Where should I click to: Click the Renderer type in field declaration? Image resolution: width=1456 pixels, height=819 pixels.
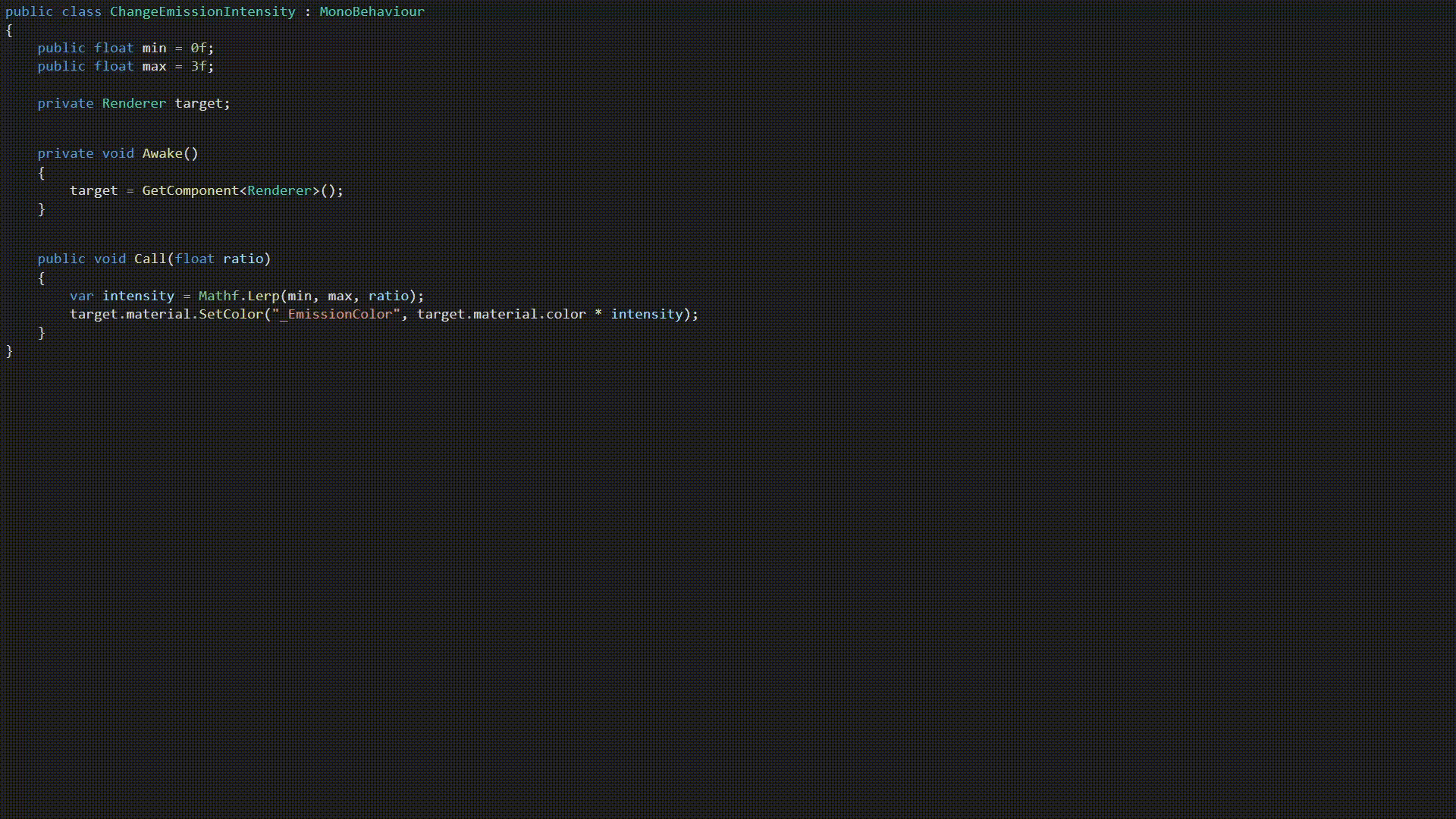pyautogui.click(x=133, y=103)
